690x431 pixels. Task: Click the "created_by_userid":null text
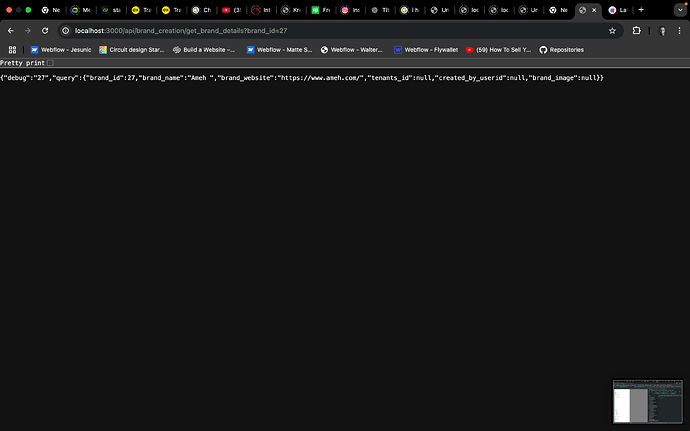(480, 78)
